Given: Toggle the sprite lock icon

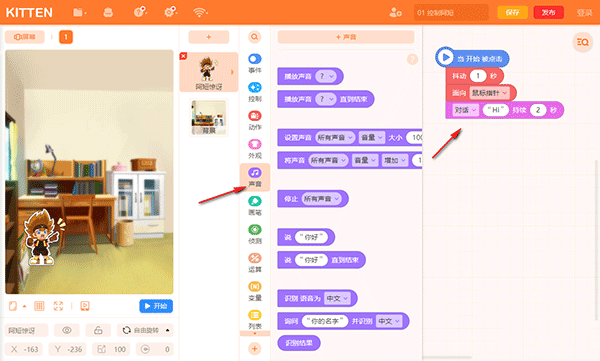Looking at the screenshot, I should point(98,330).
